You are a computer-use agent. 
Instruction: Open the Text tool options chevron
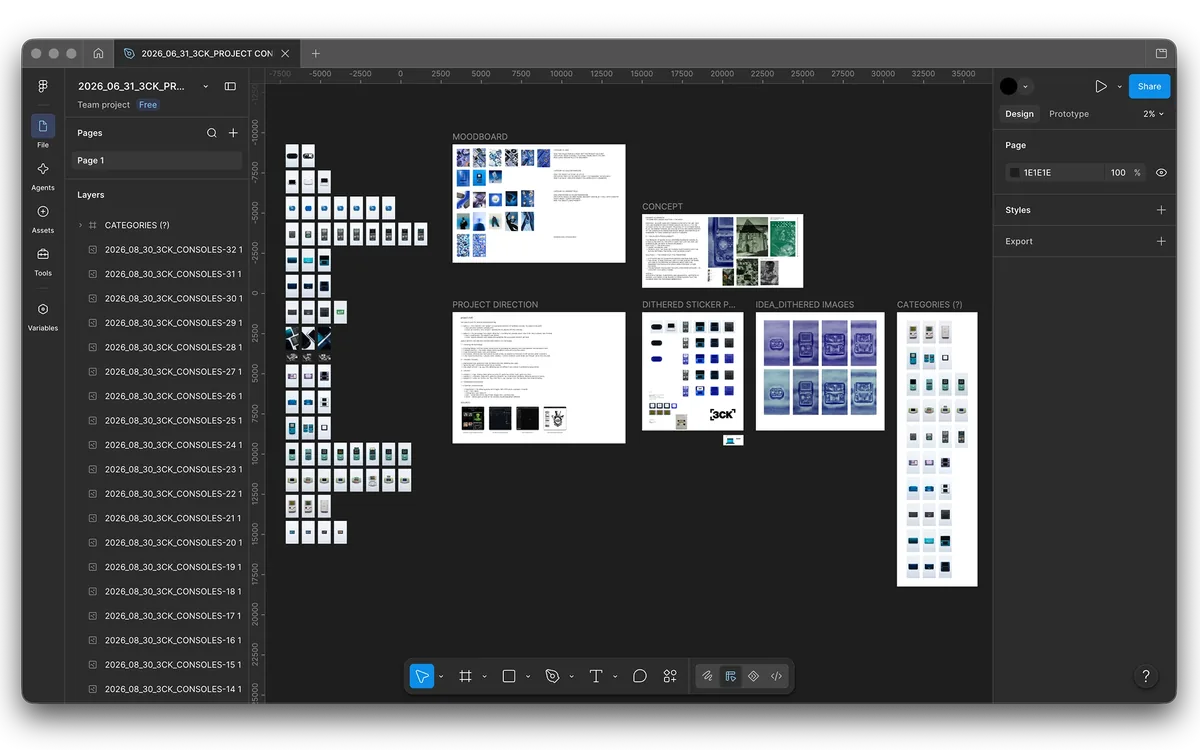pos(615,677)
